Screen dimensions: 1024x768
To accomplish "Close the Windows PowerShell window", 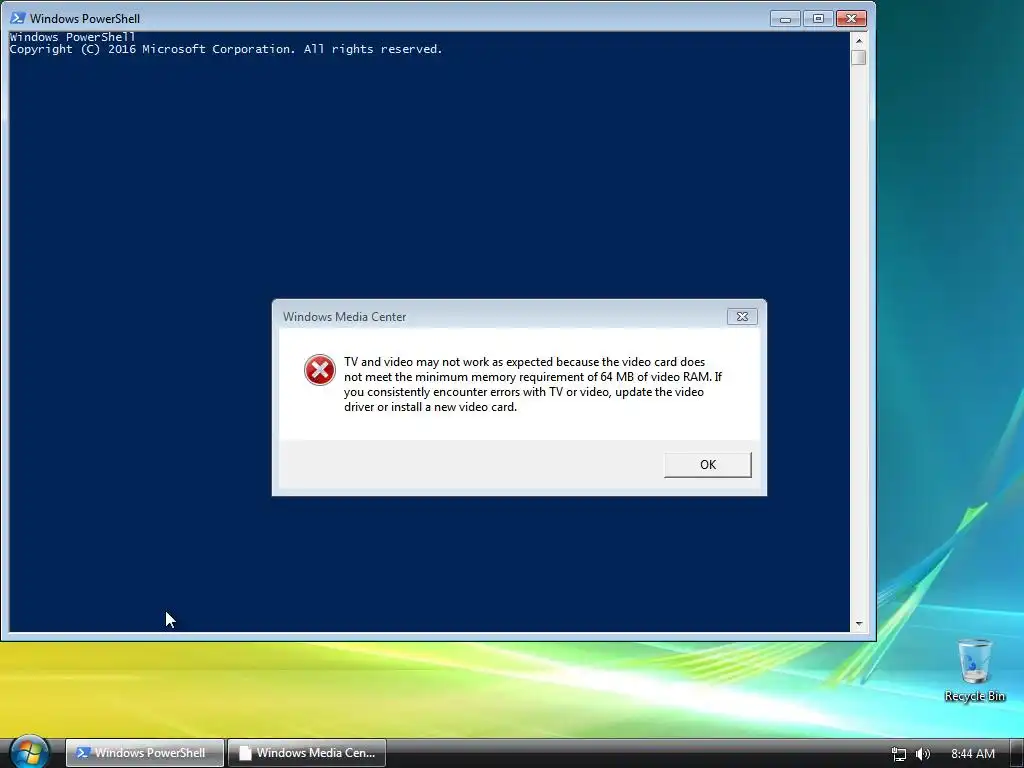I will coord(851,18).
